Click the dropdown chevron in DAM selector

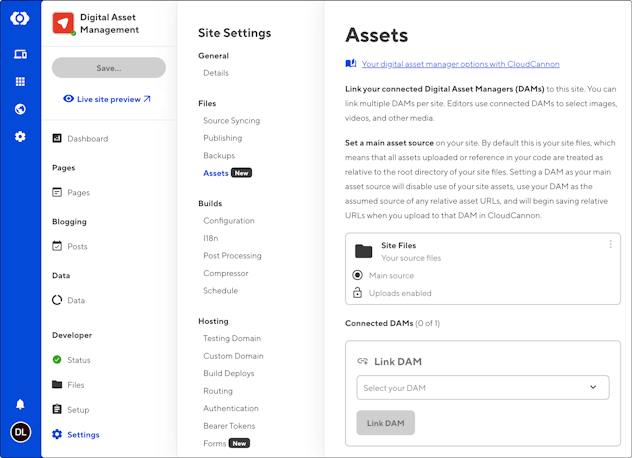coord(593,387)
